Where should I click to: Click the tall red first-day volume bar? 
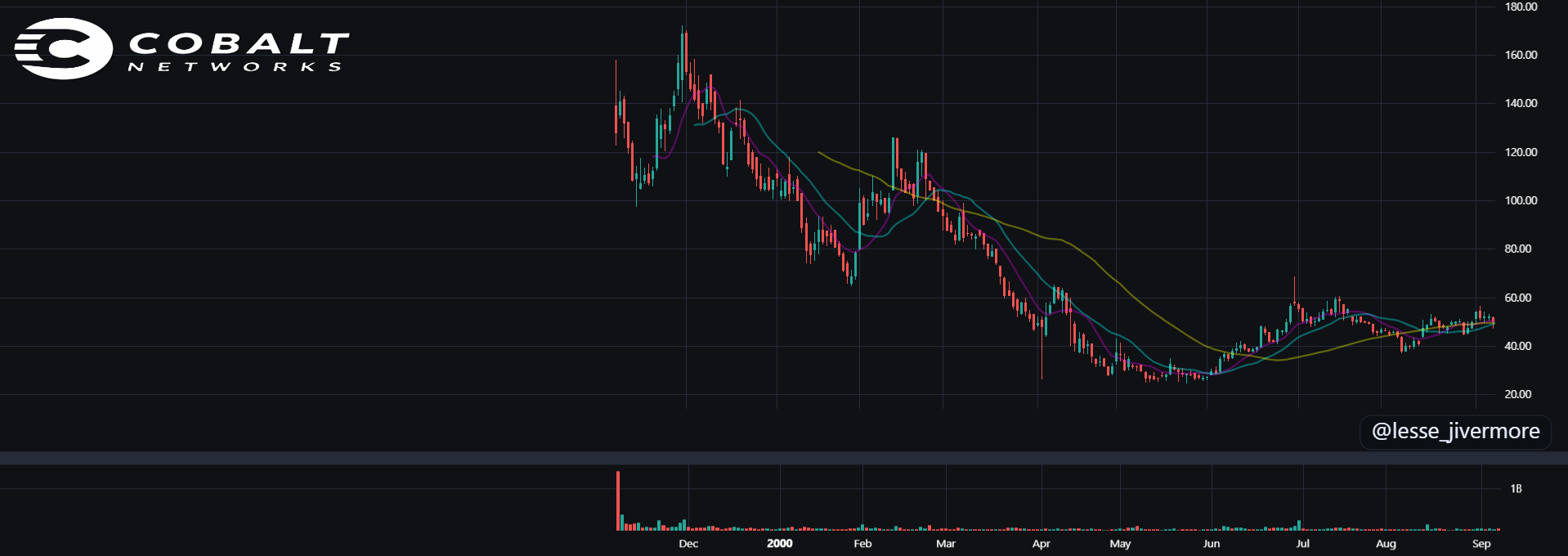pos(618,501)
